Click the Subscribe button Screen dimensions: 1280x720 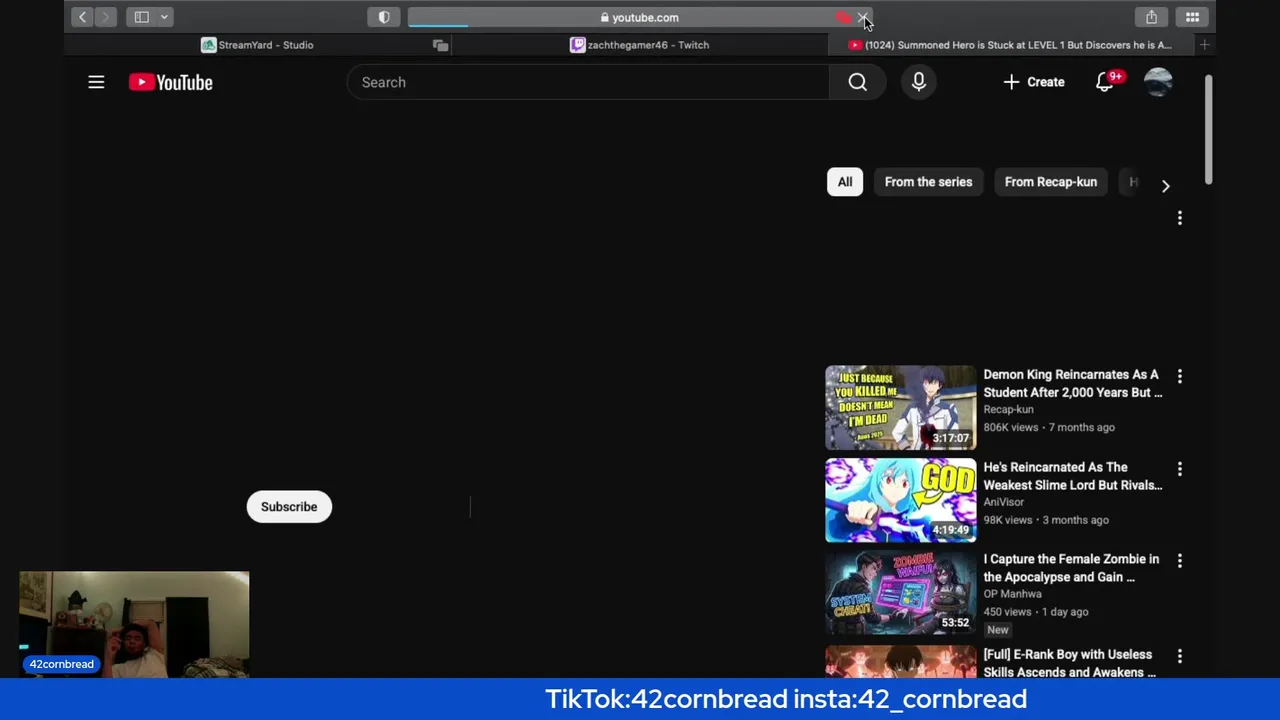click(289, 506)
